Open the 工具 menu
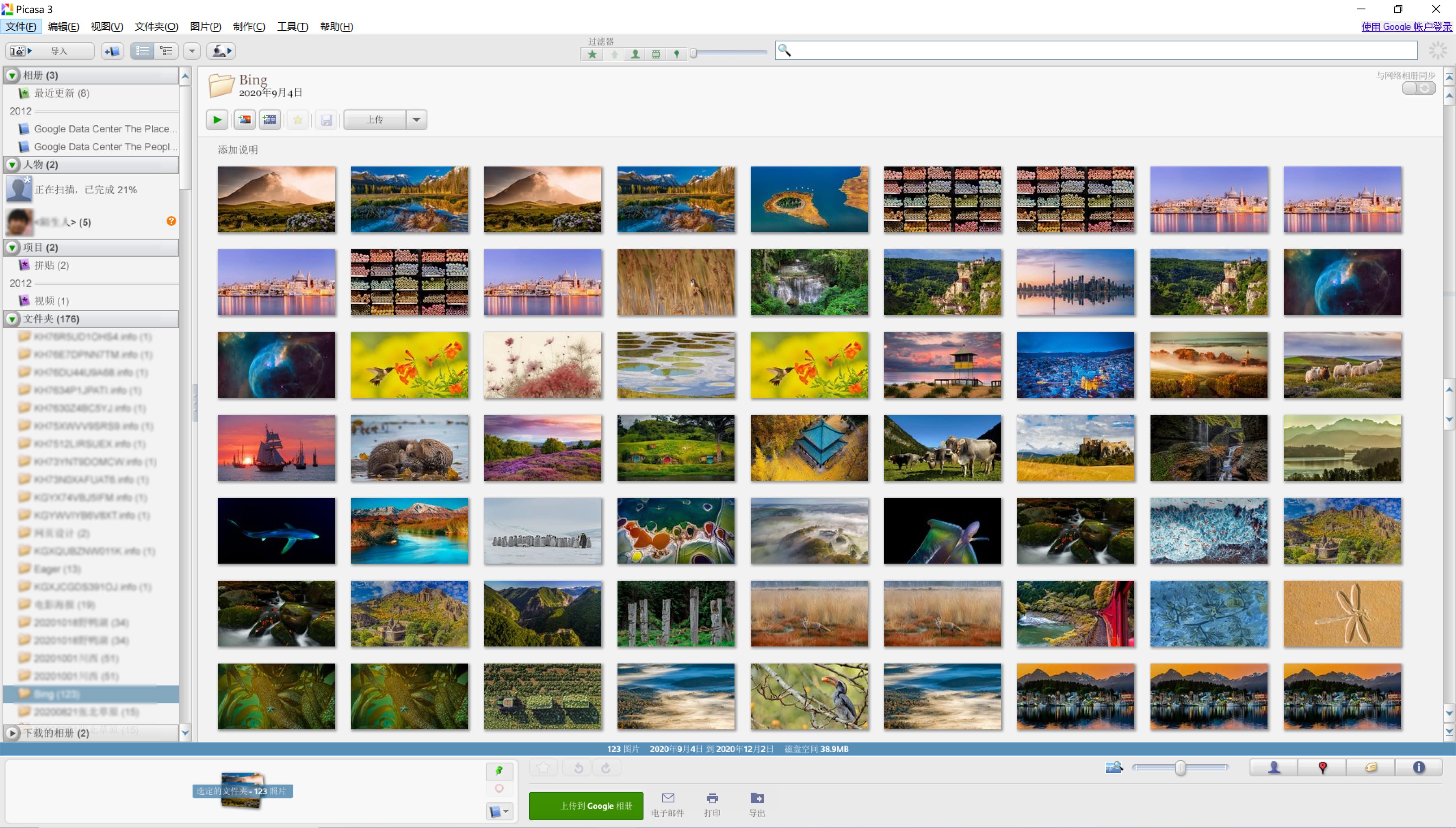The height and width of the screenshot is (828, 1456). [x=292, y=27]
